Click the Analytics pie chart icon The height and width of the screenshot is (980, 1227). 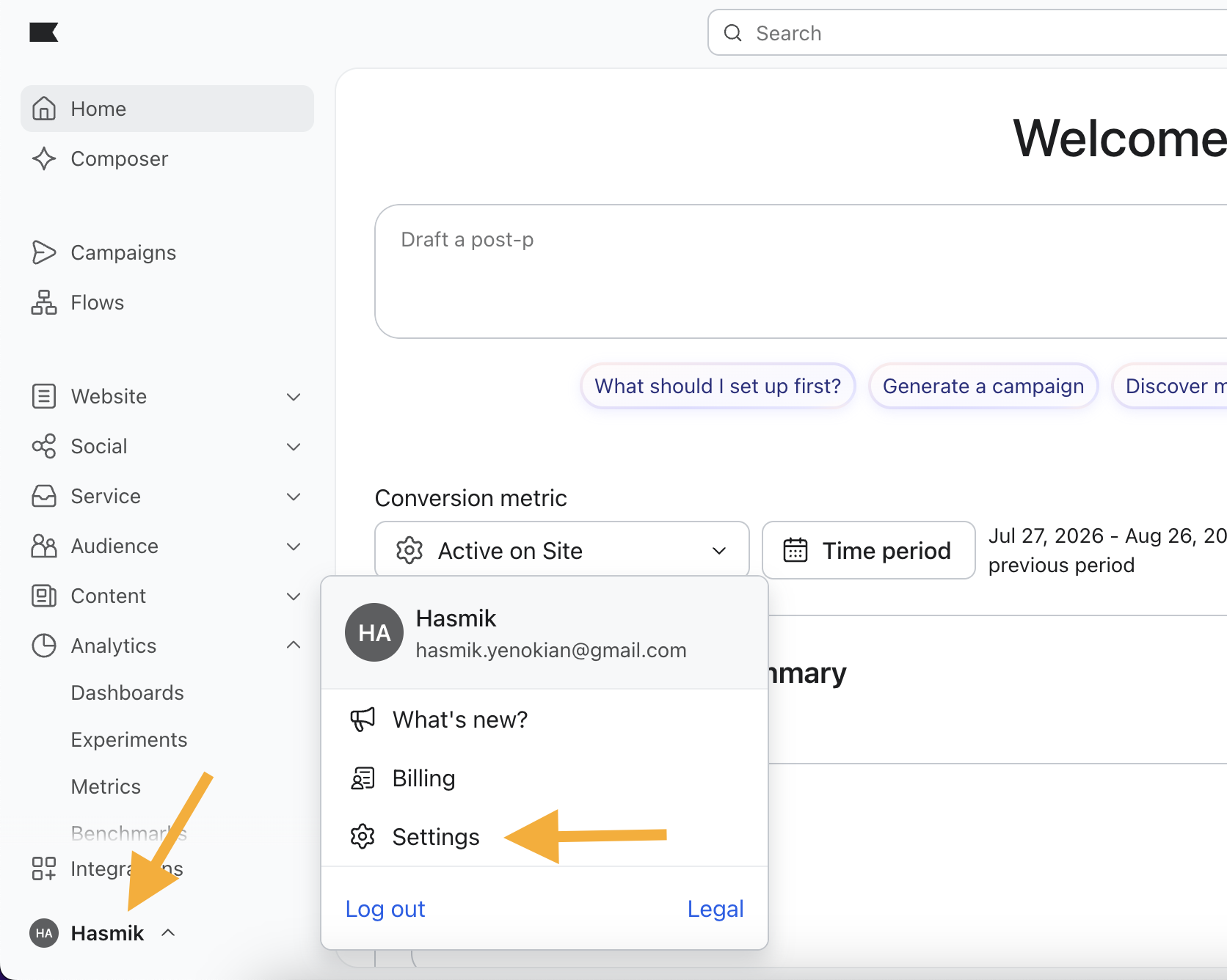pyautogui.click(x=44, y=646)
